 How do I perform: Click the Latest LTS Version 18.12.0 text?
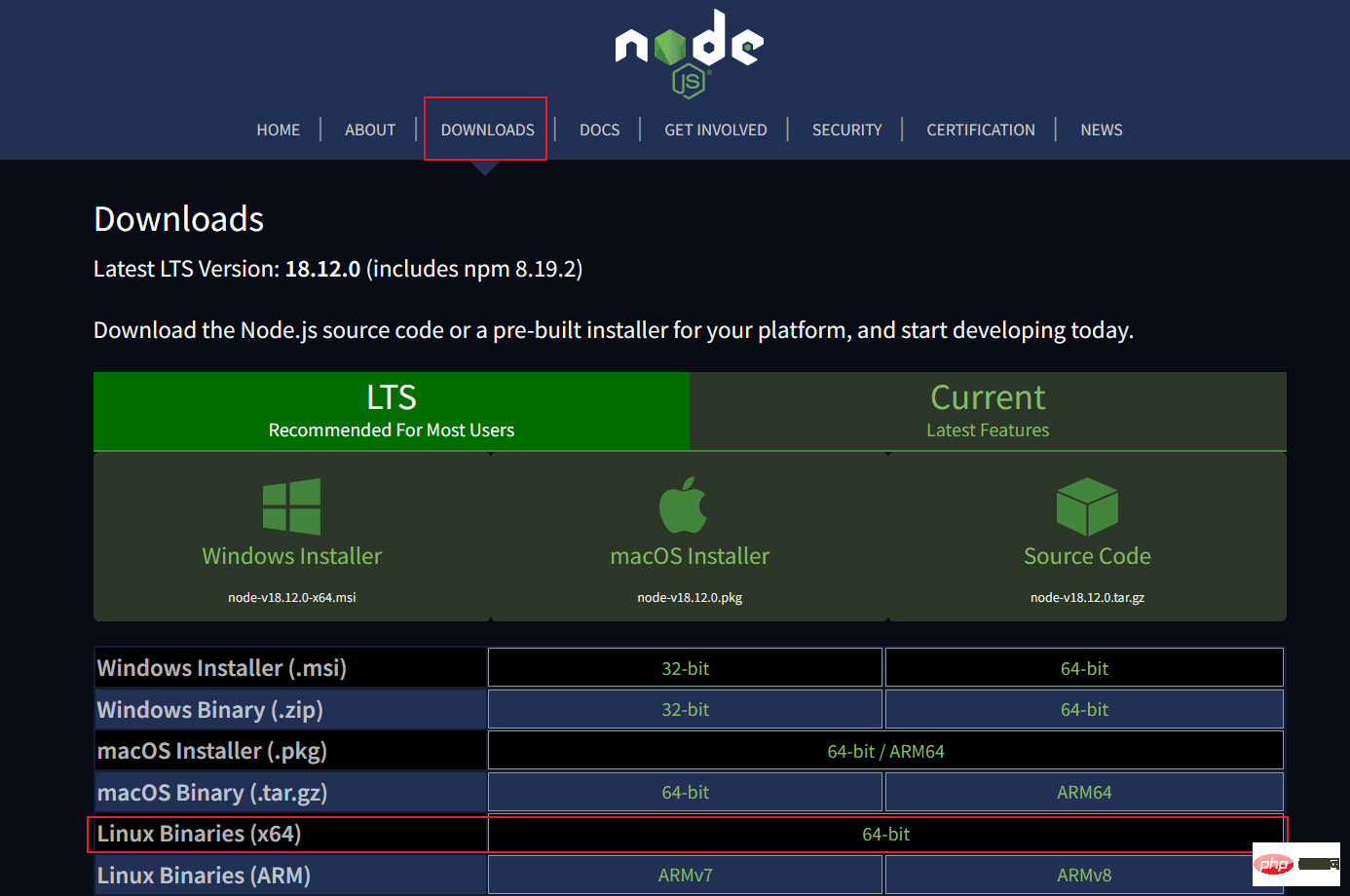[338, 269]
